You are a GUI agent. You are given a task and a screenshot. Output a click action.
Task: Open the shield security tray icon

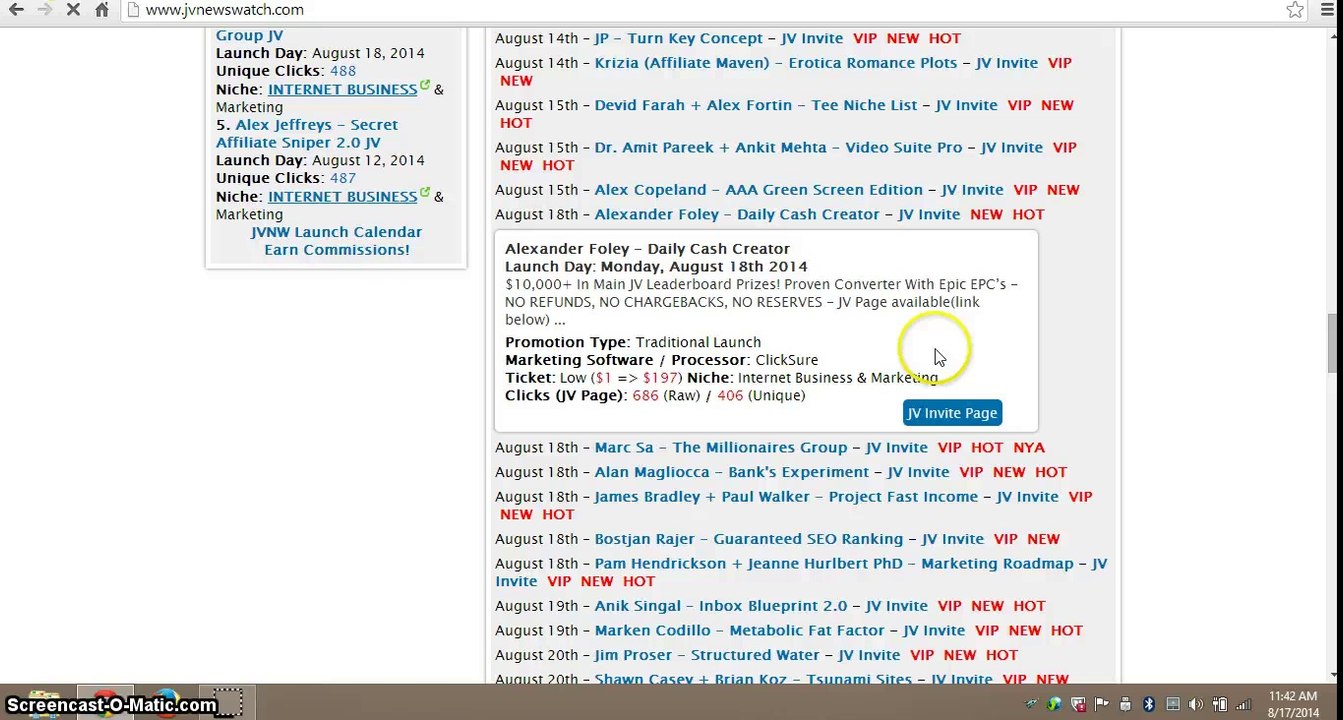click(1078, 704)
